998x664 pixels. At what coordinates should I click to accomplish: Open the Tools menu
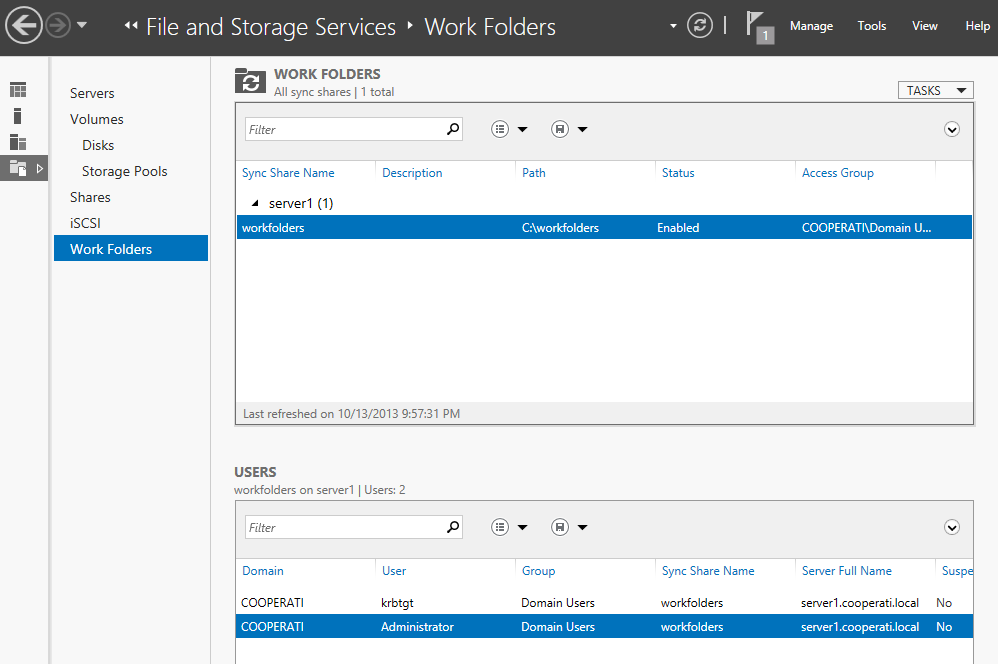click(x=872, y=26)
